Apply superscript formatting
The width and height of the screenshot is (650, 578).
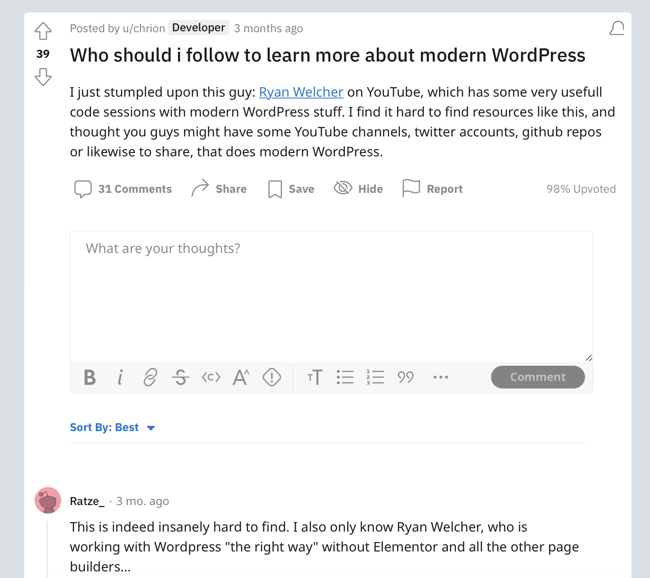coord(241,377)
